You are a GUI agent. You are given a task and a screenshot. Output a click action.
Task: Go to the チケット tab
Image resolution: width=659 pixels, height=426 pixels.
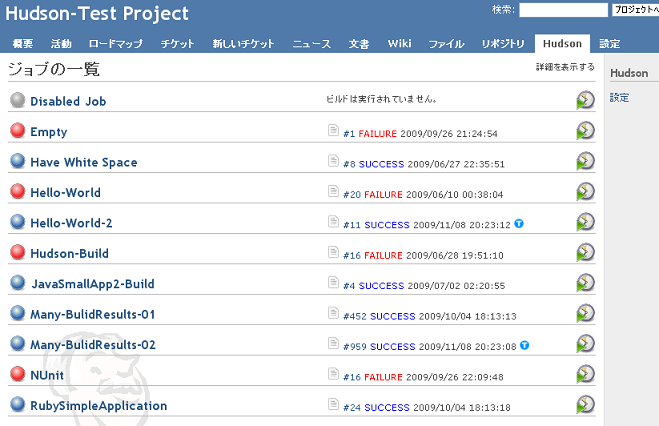[177, 44]
